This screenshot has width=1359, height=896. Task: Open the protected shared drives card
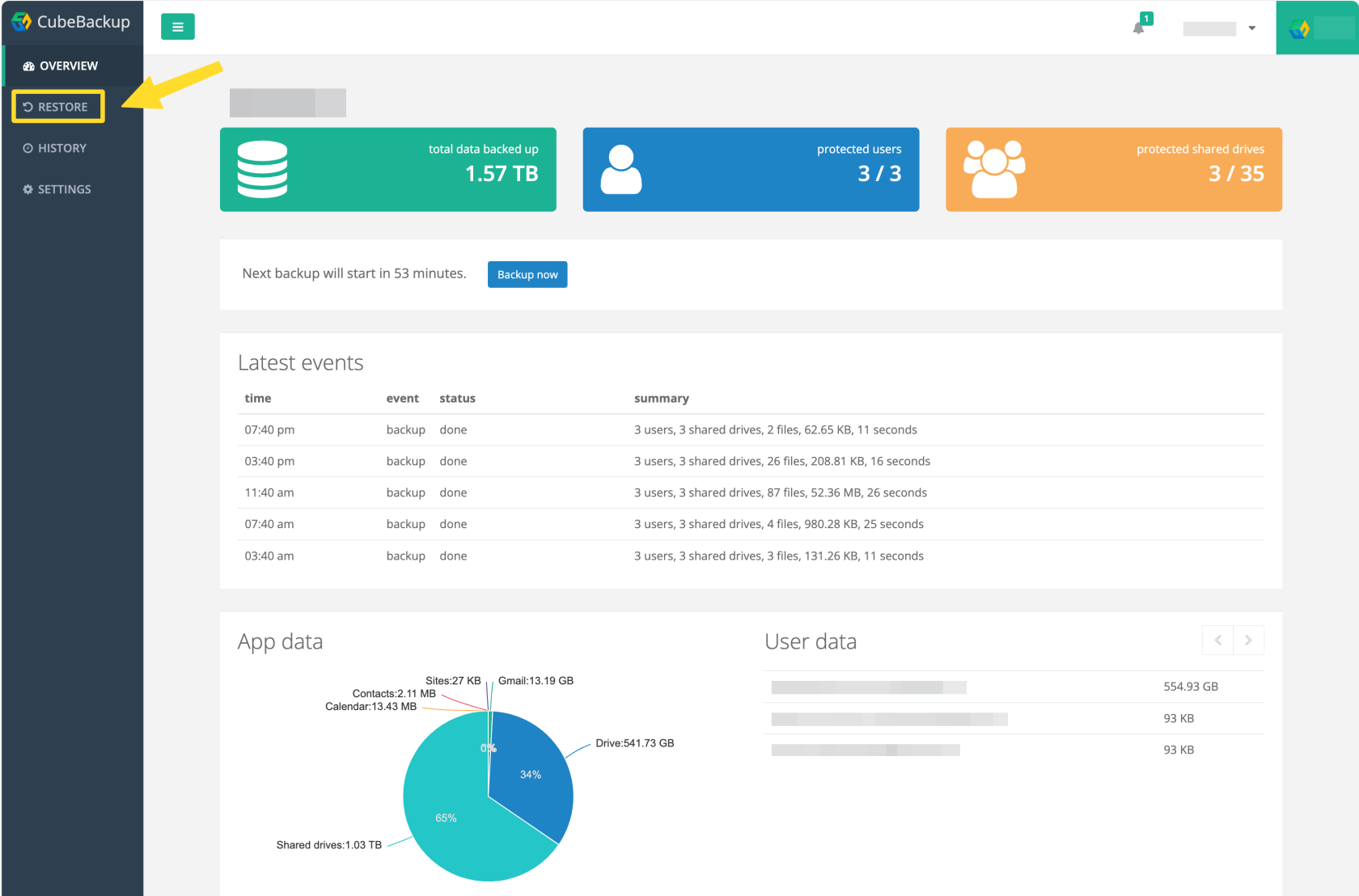[1114, 169]
